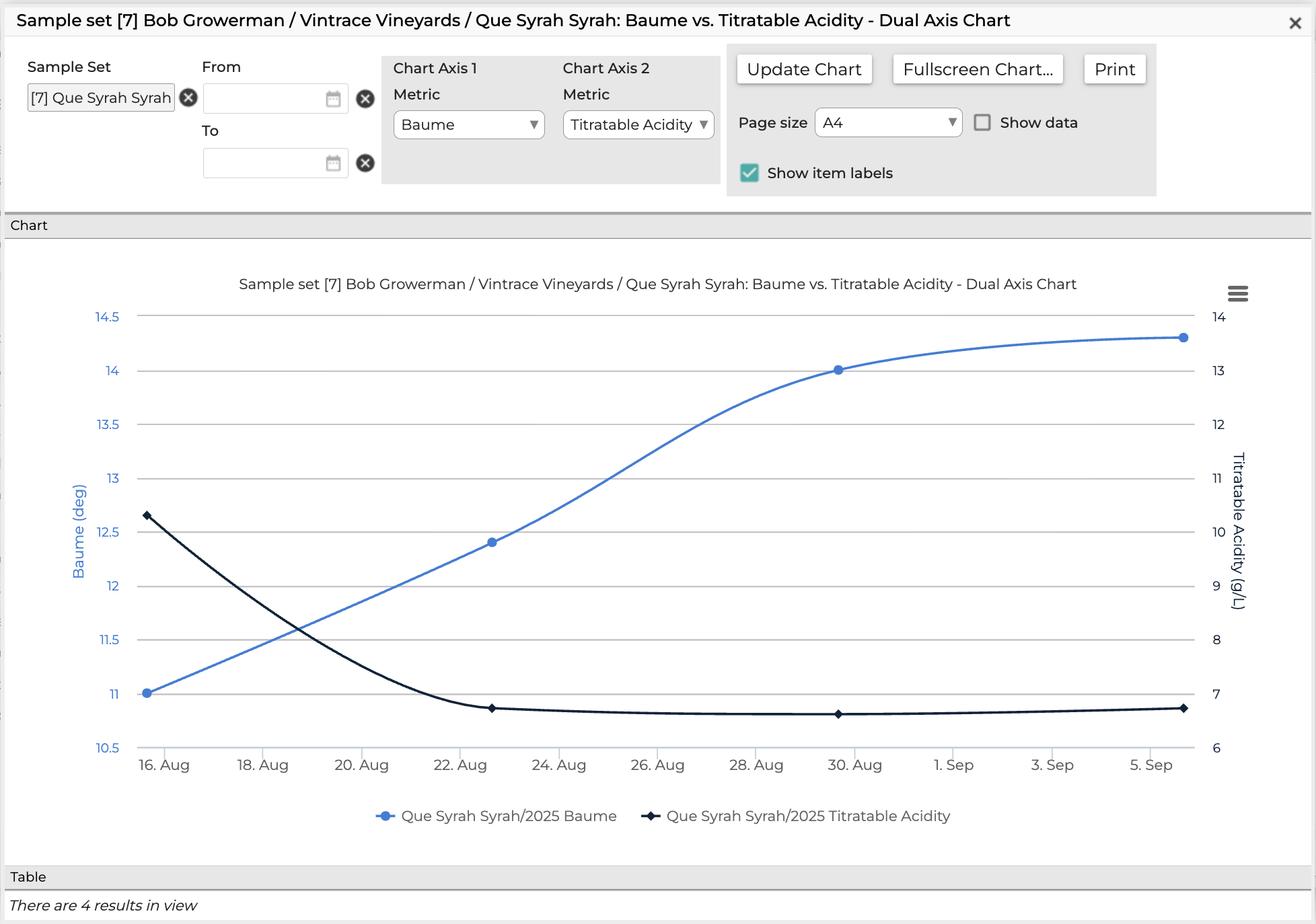The height and width of the screenshot is (924, 1316).
Task: Click the Print button
Action: point(1115,69)
